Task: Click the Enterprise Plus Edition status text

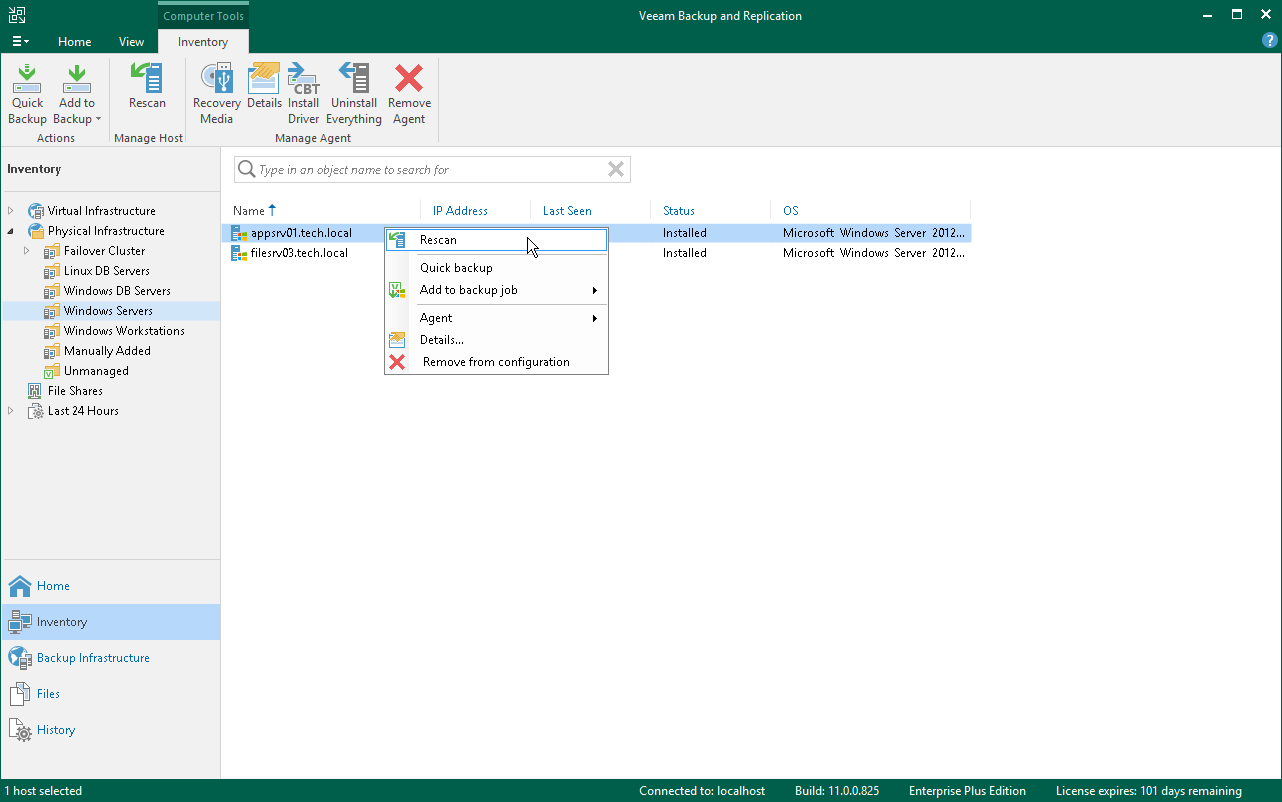Action: [967, 791]
